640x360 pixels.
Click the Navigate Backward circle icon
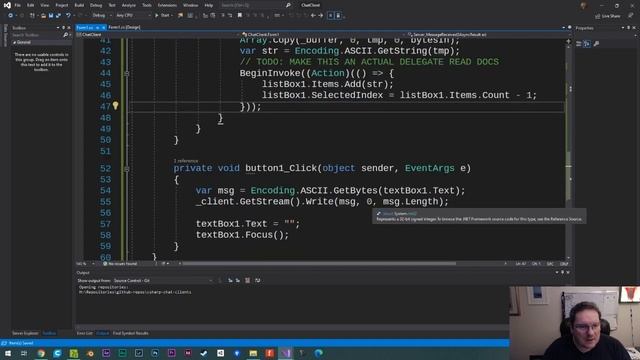coord(11,16)
